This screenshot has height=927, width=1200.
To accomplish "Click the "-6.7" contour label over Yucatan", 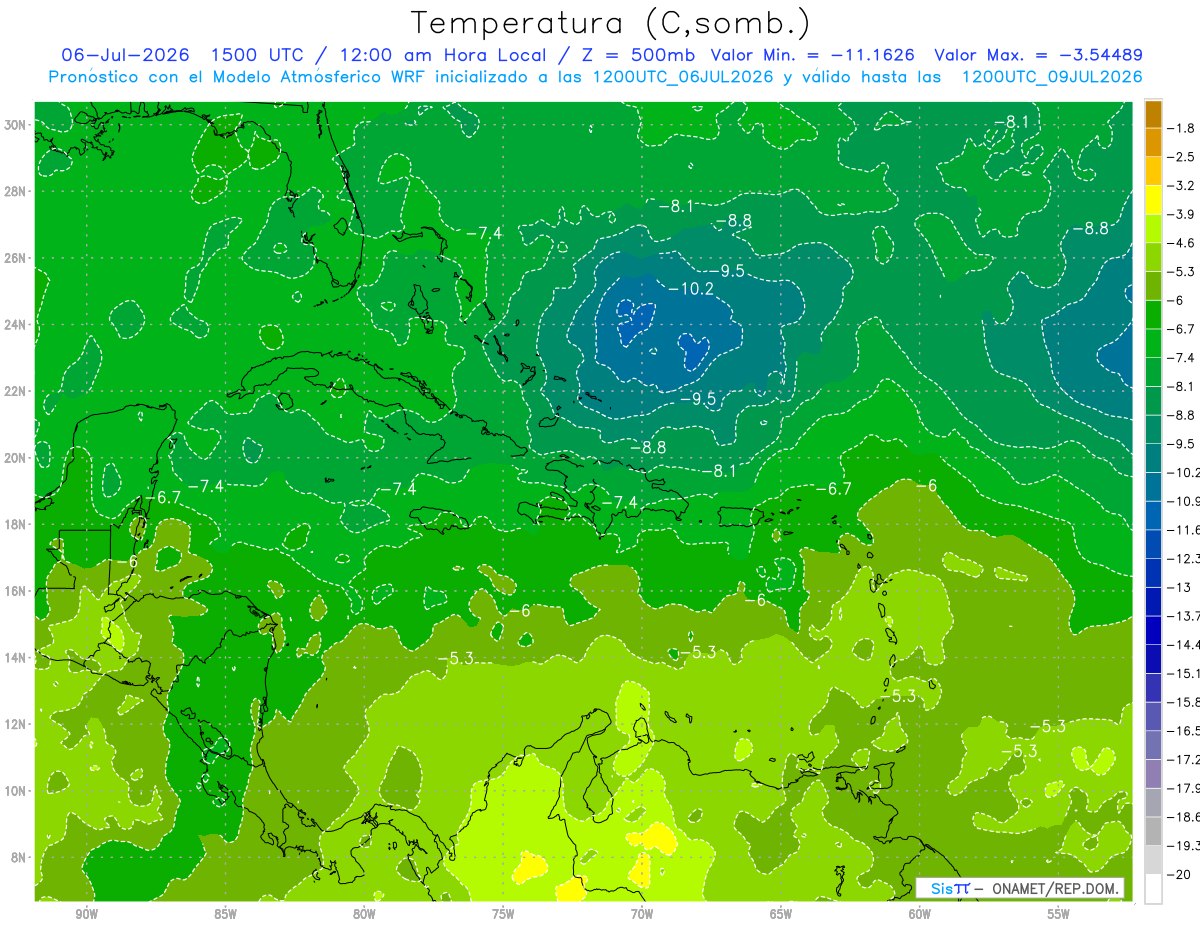I will [162, 497].
